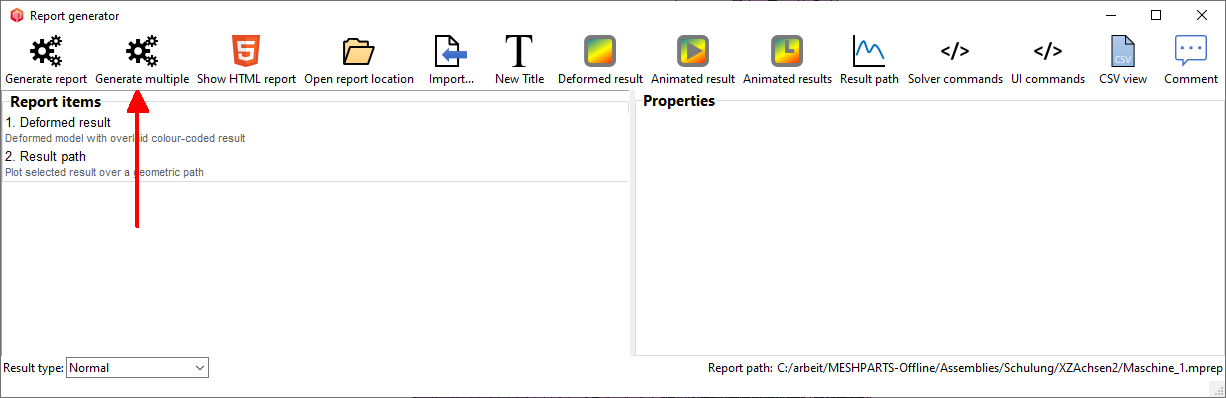Screen dimensions: 1226x398
Task: Open the Show HTML report icon
Action: [x=246, y=51]
